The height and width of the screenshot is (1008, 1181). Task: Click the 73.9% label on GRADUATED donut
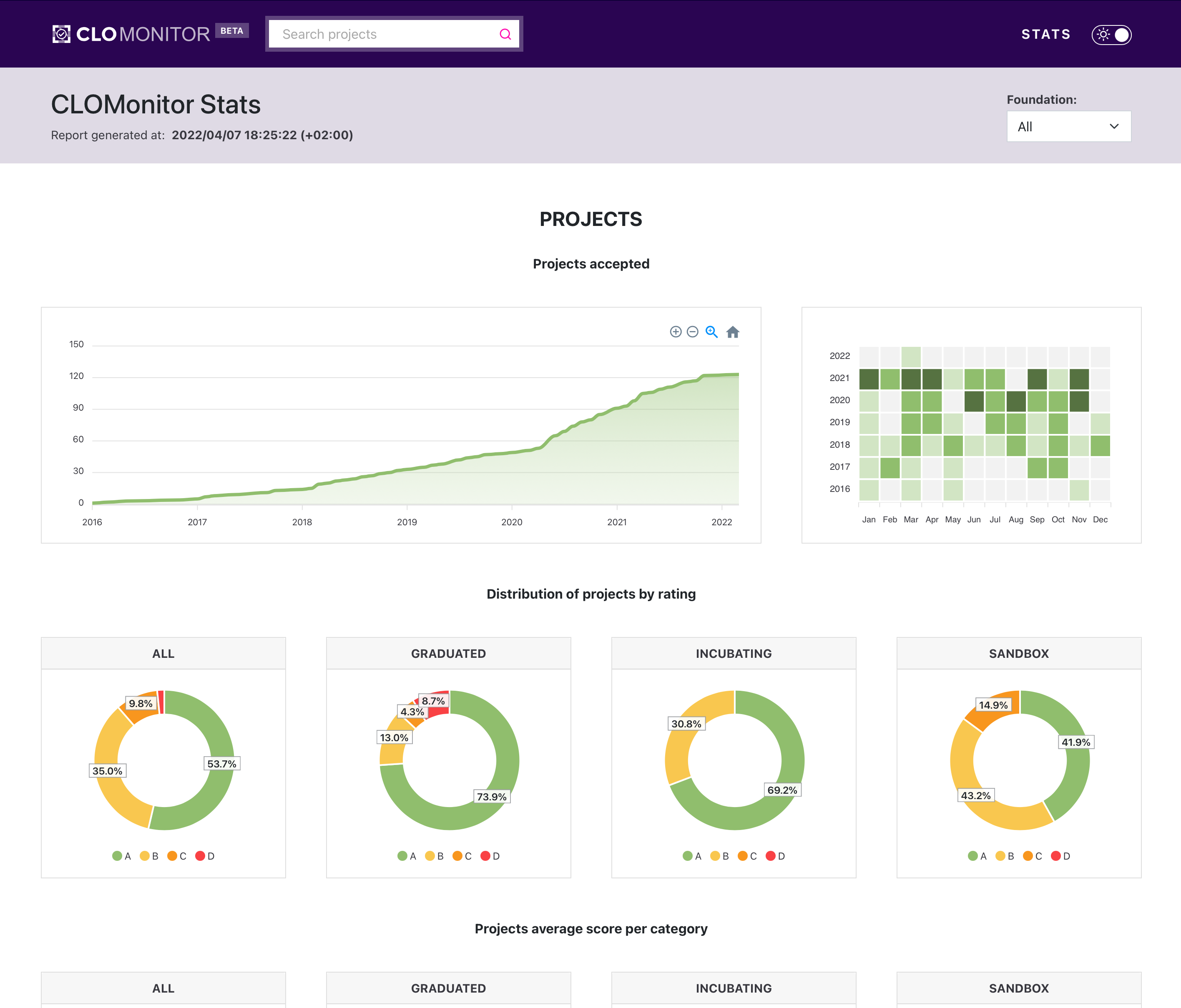tap(491, 797)
